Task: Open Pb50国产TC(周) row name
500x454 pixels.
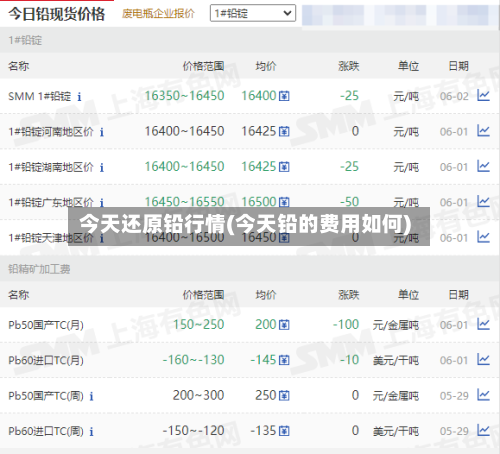Action: pyautogui.click(x=46, y=396)
